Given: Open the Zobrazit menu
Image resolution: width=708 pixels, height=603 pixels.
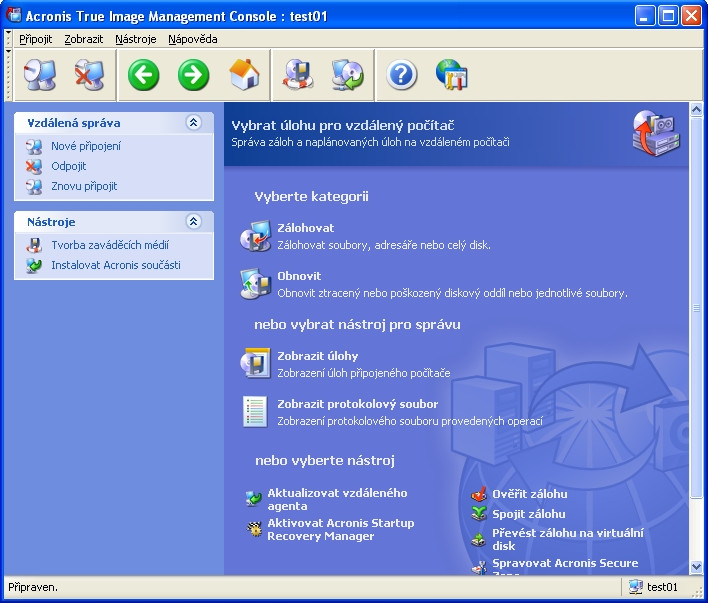Looking at the screenshot, I should click(x=84, y=39).
